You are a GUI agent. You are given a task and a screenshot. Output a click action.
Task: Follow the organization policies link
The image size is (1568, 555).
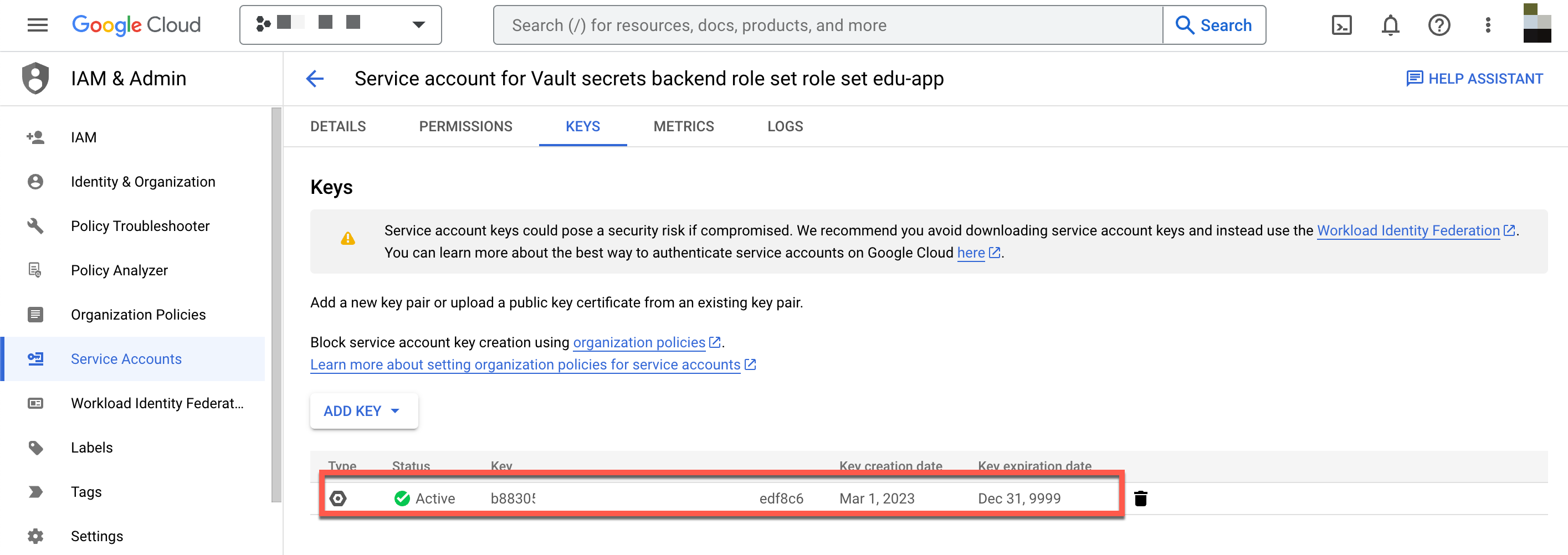coord(639,343)
